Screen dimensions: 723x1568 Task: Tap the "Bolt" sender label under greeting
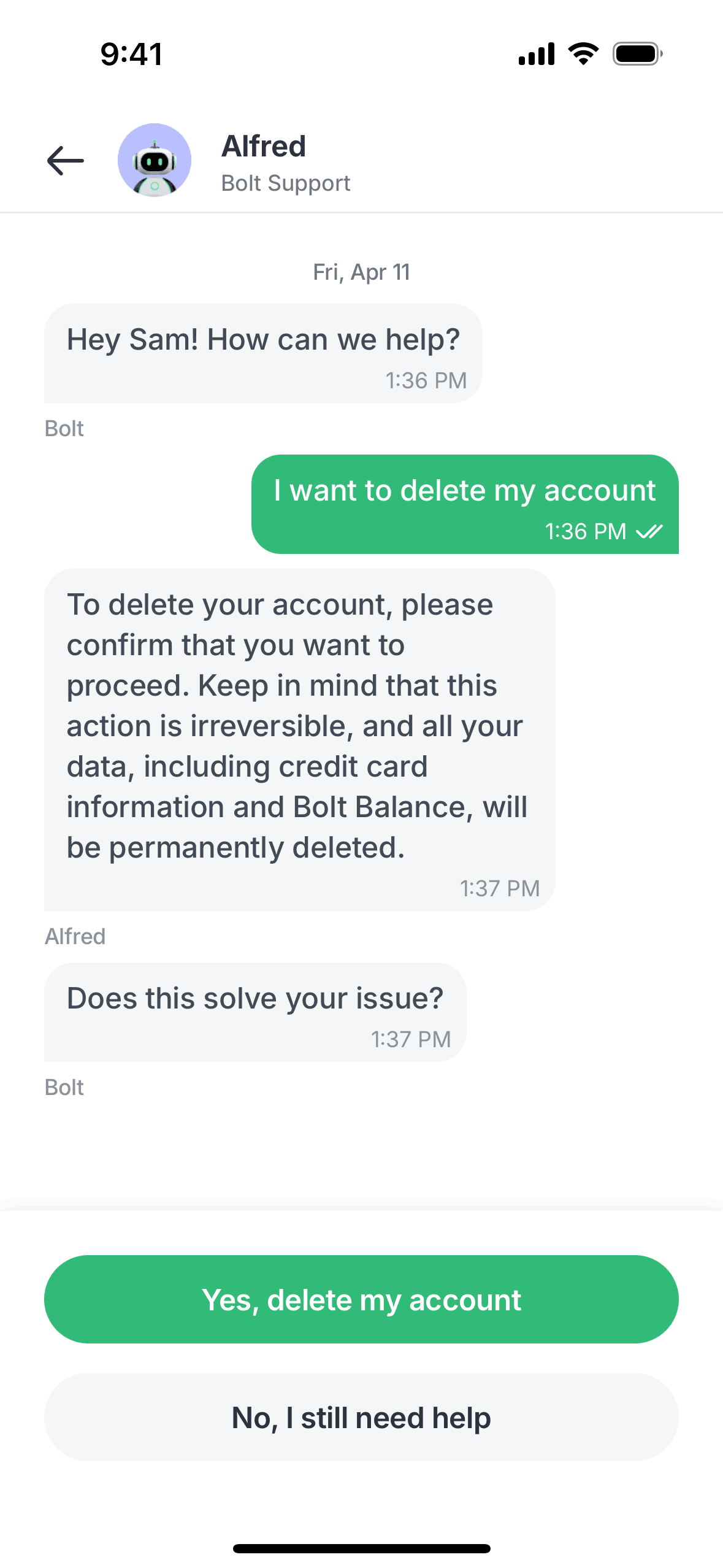tap(64, 429)
